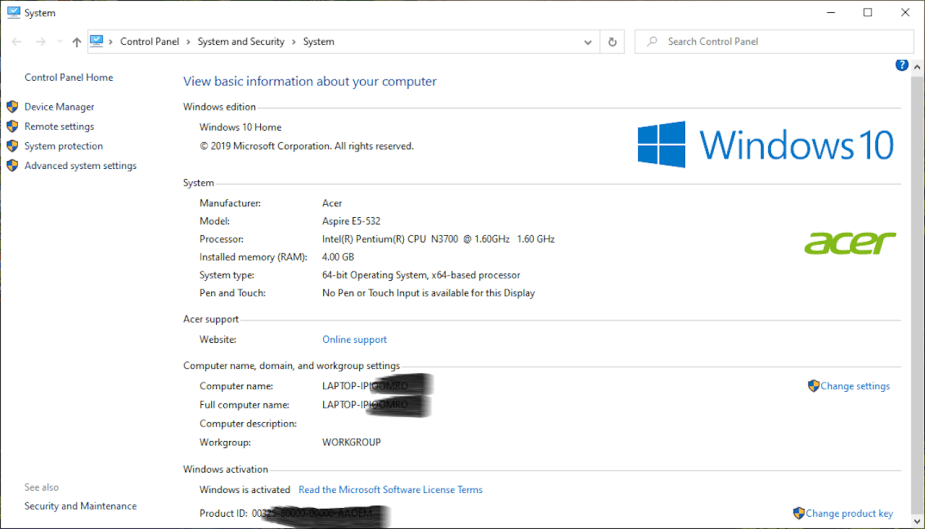Select System and Security breadcrumb
The width and height of the screenshot is (925, 529).
[241, 42]
